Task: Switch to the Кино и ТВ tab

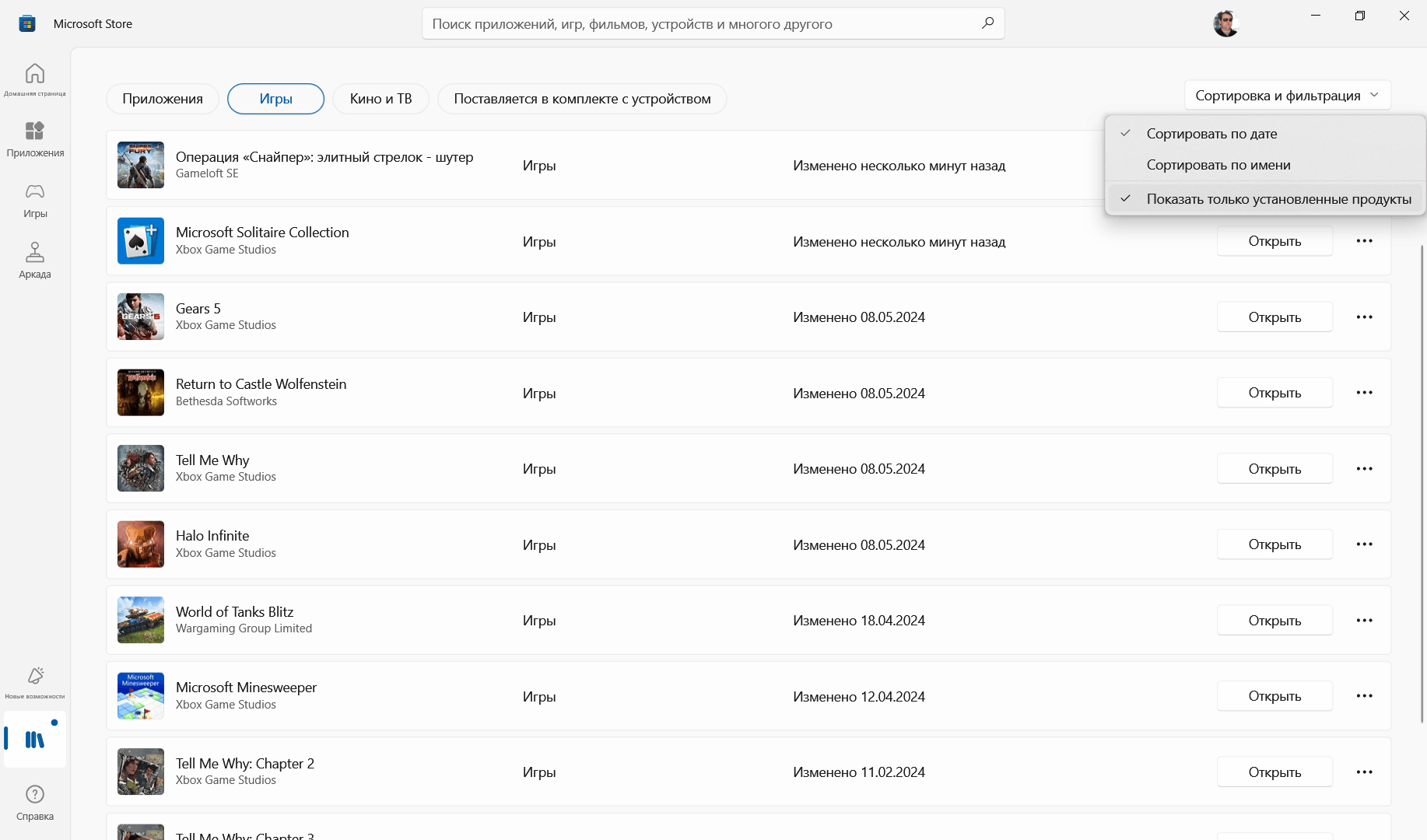Action: [x=380, y=99]
